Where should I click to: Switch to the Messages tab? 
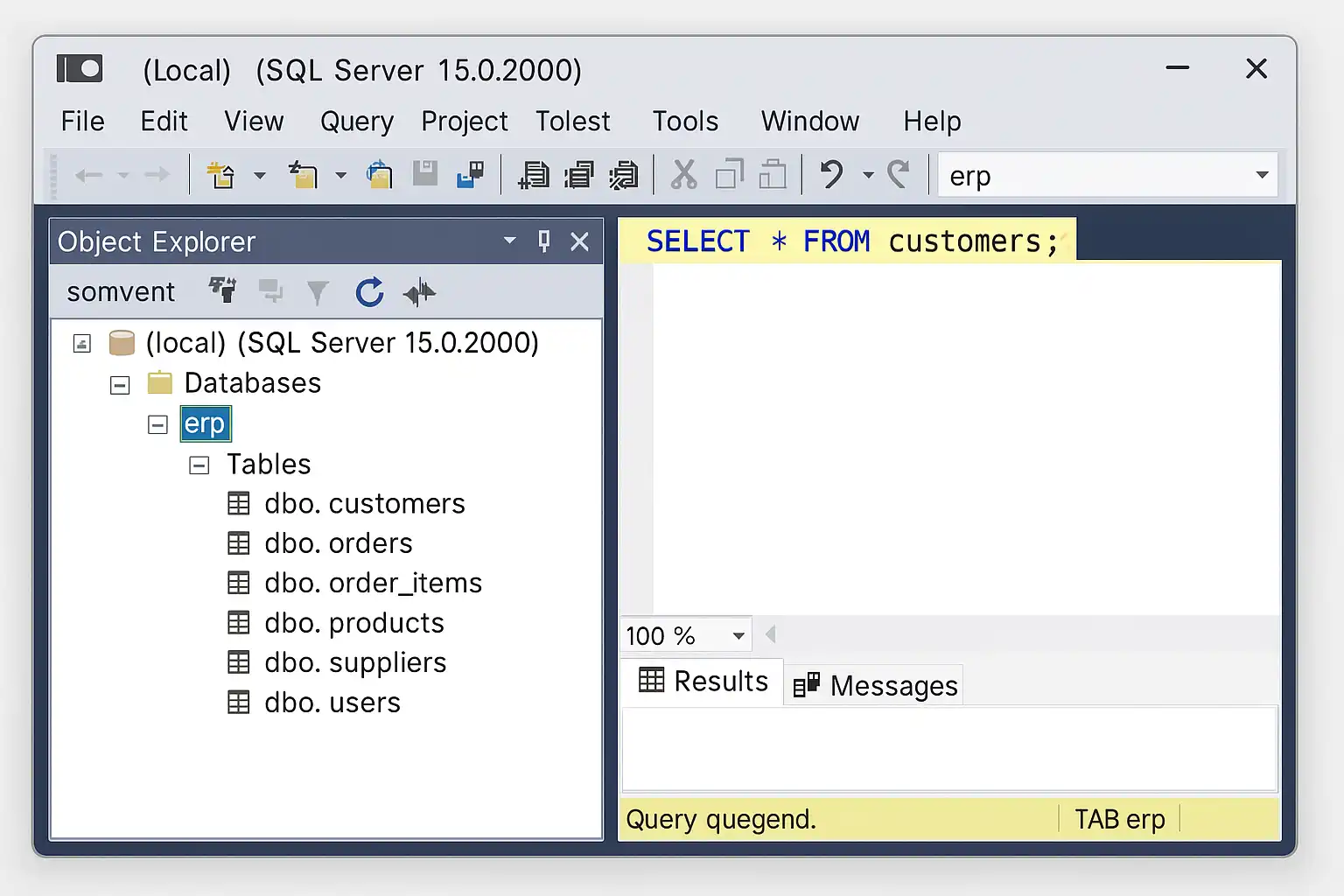pyautogui.click(x=876, y=685)
